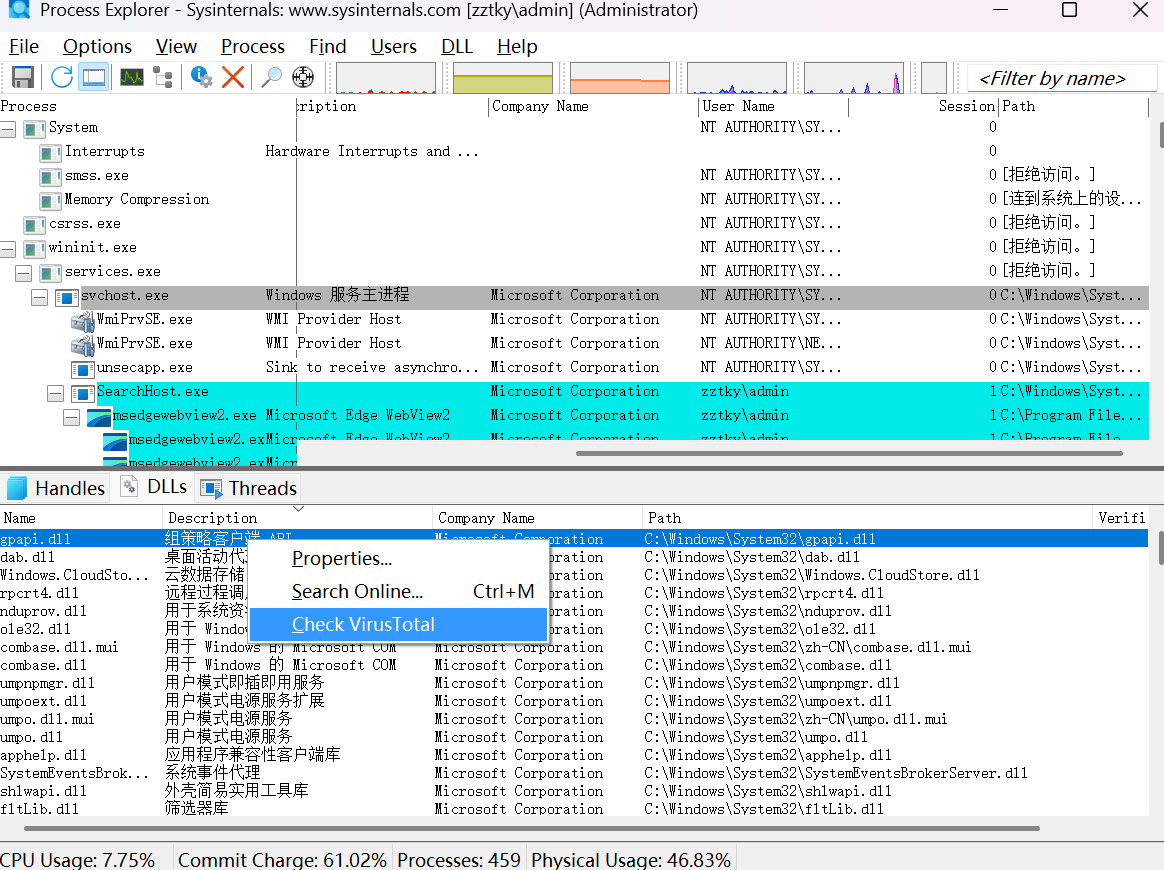
Task: Click the unsecapp.exe process icon
Action: click(82, 368)
